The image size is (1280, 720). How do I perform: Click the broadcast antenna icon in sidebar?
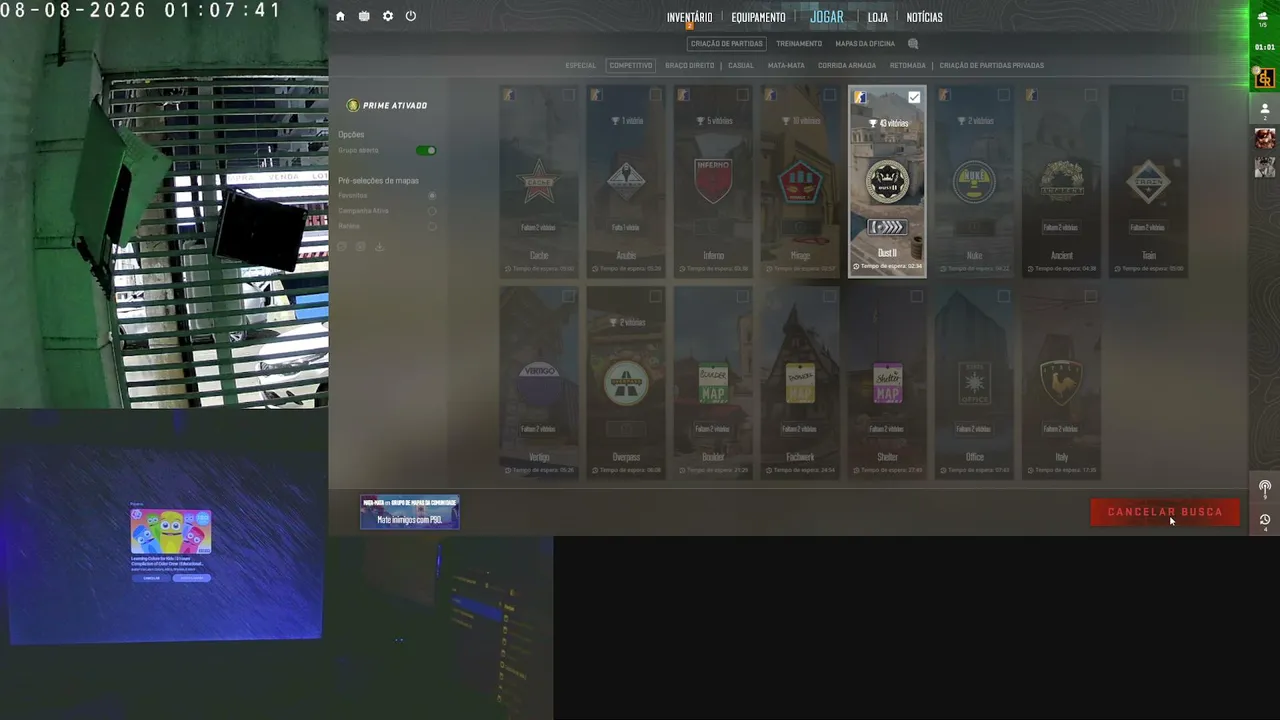coord(1265,488)
